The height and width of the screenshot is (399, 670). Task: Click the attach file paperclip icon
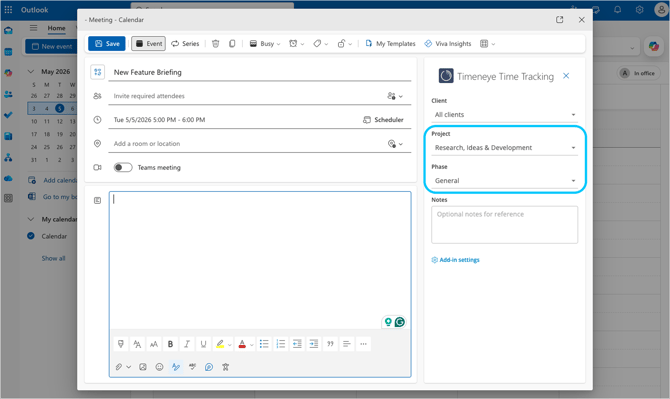pyautogui.click(x=119, y=367)
